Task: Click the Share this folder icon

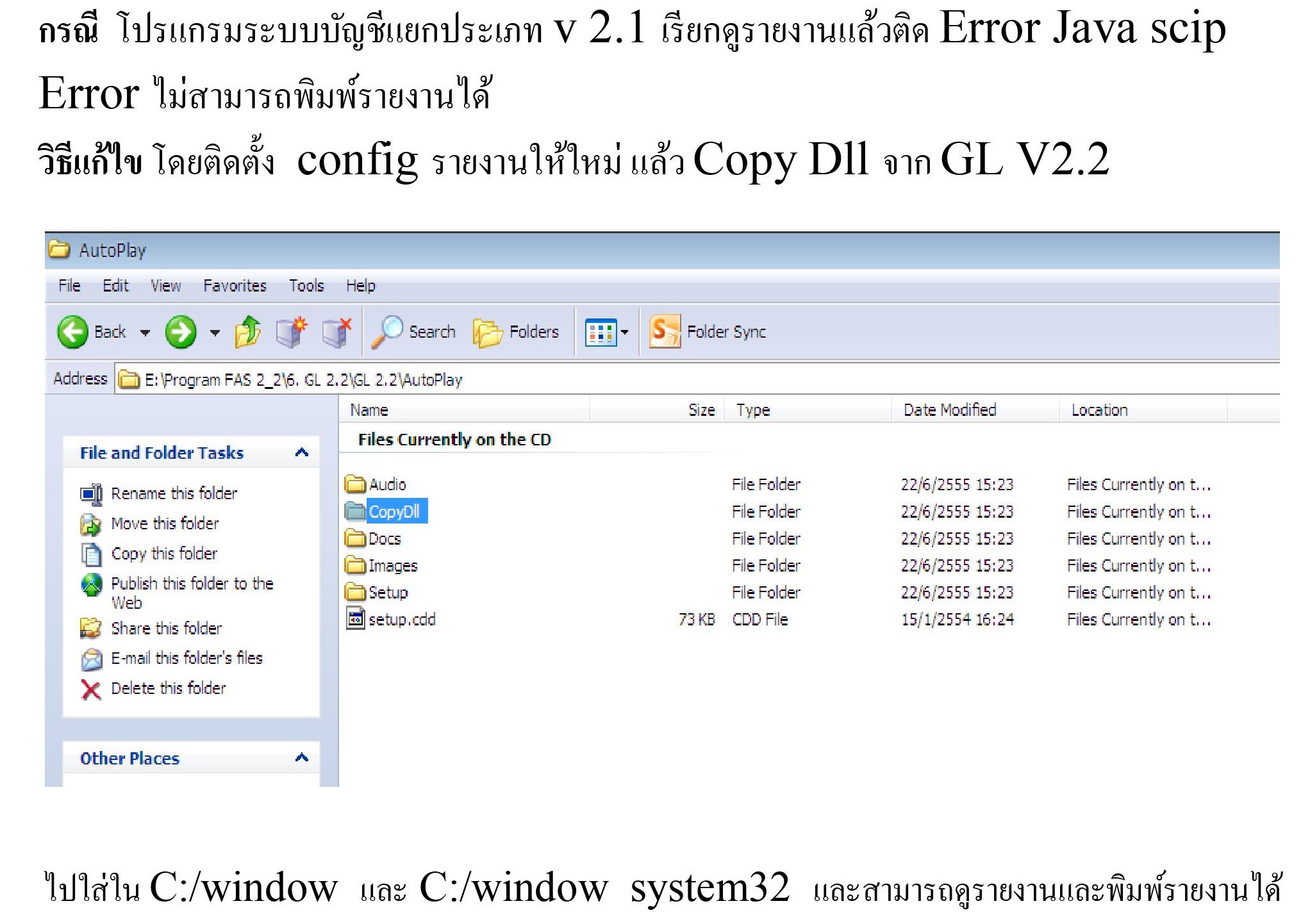Action: 90,628
